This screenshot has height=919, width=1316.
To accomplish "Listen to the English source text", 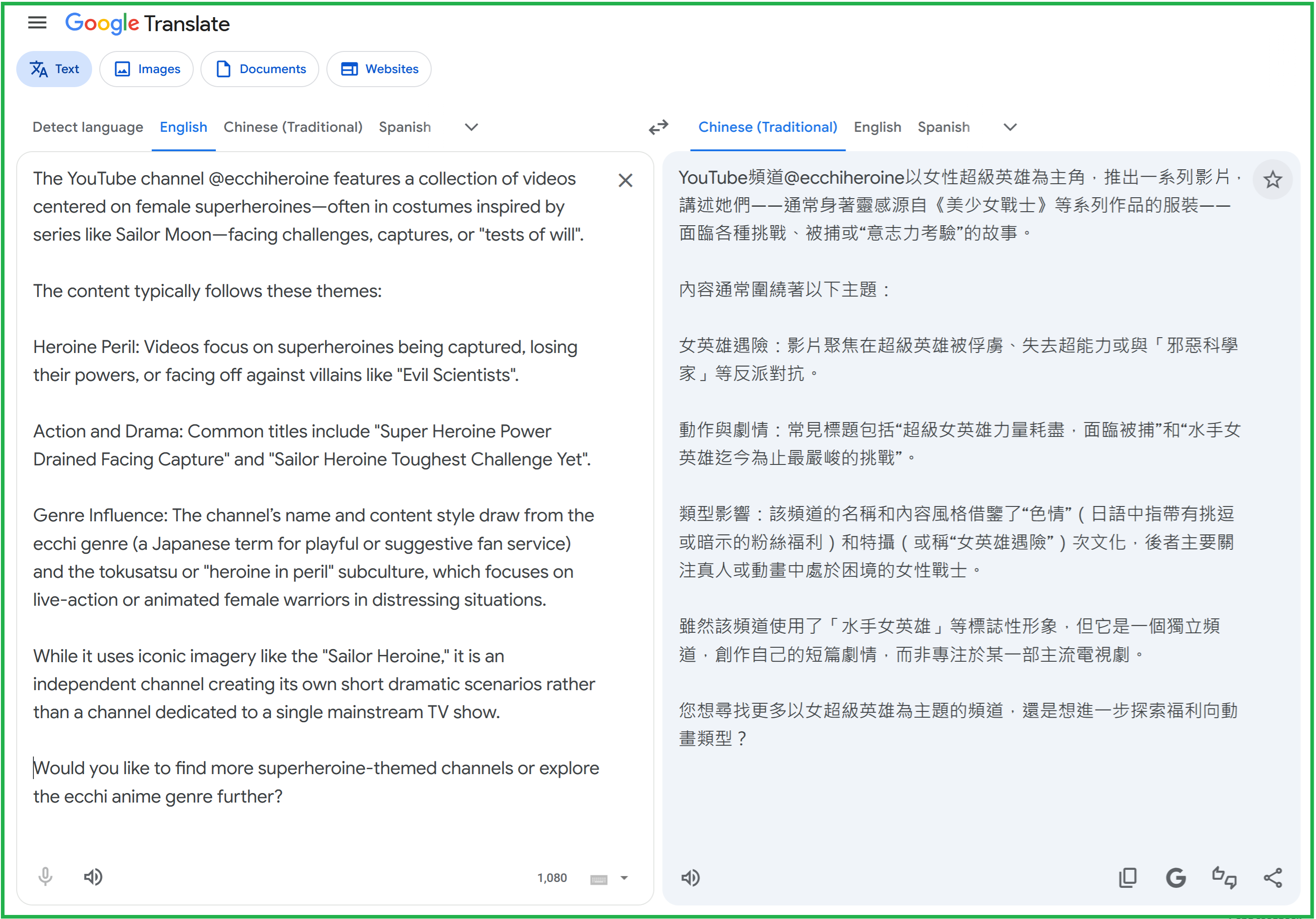I will [x=93, y=877].
